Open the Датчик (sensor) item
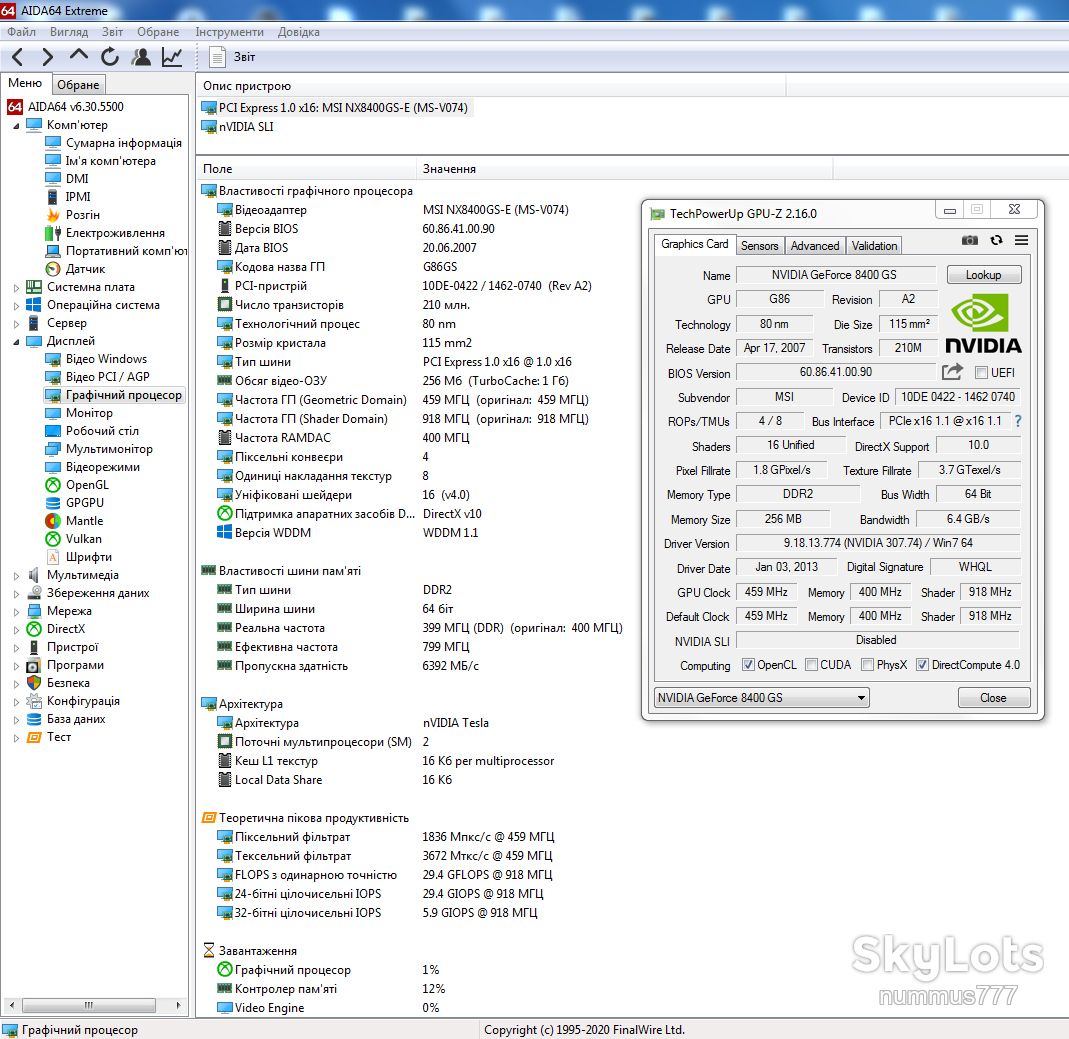The height and width of the screenshot is (1039, 1069). 85,269
